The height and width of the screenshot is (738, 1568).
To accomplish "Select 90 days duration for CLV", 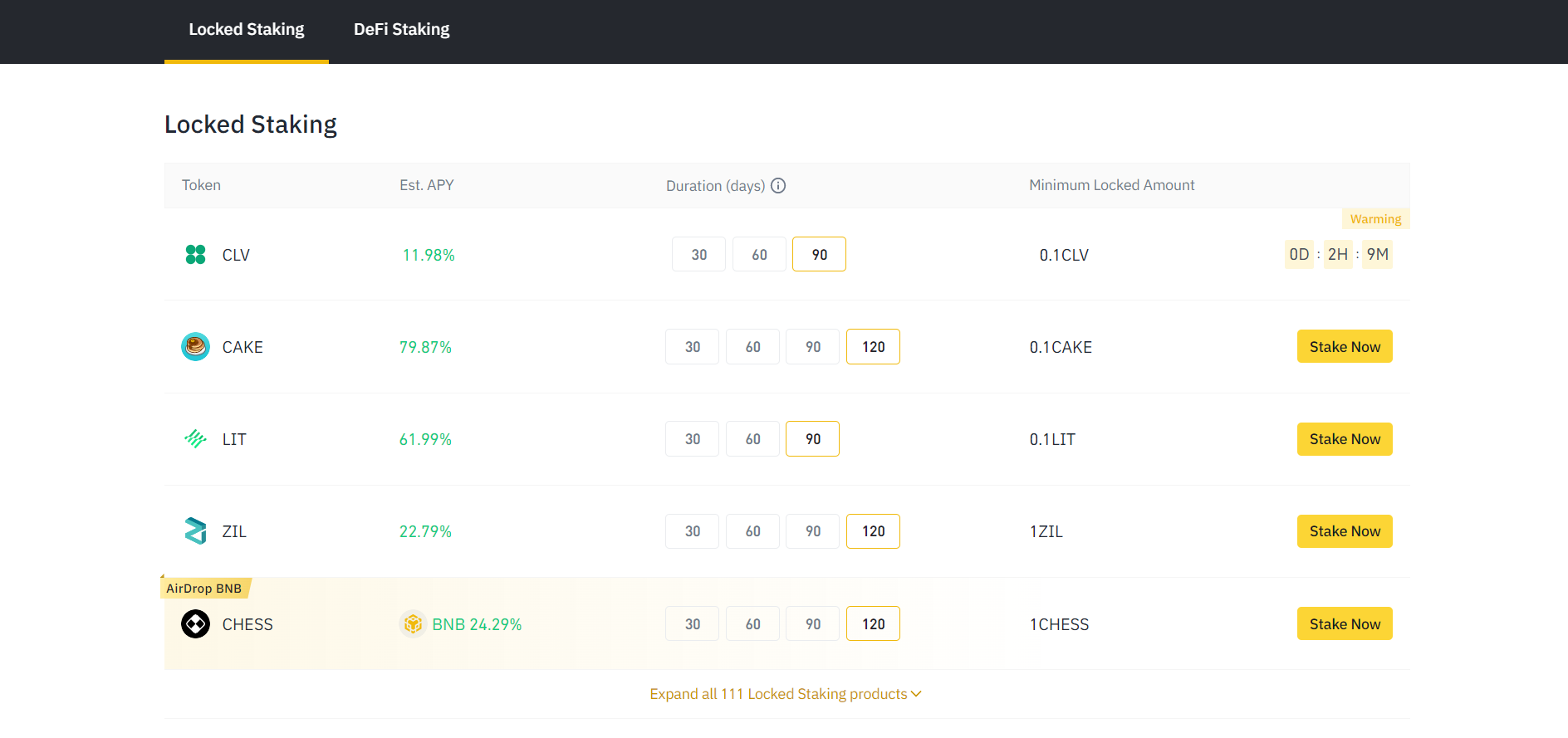I will click(x=819, y=254).
